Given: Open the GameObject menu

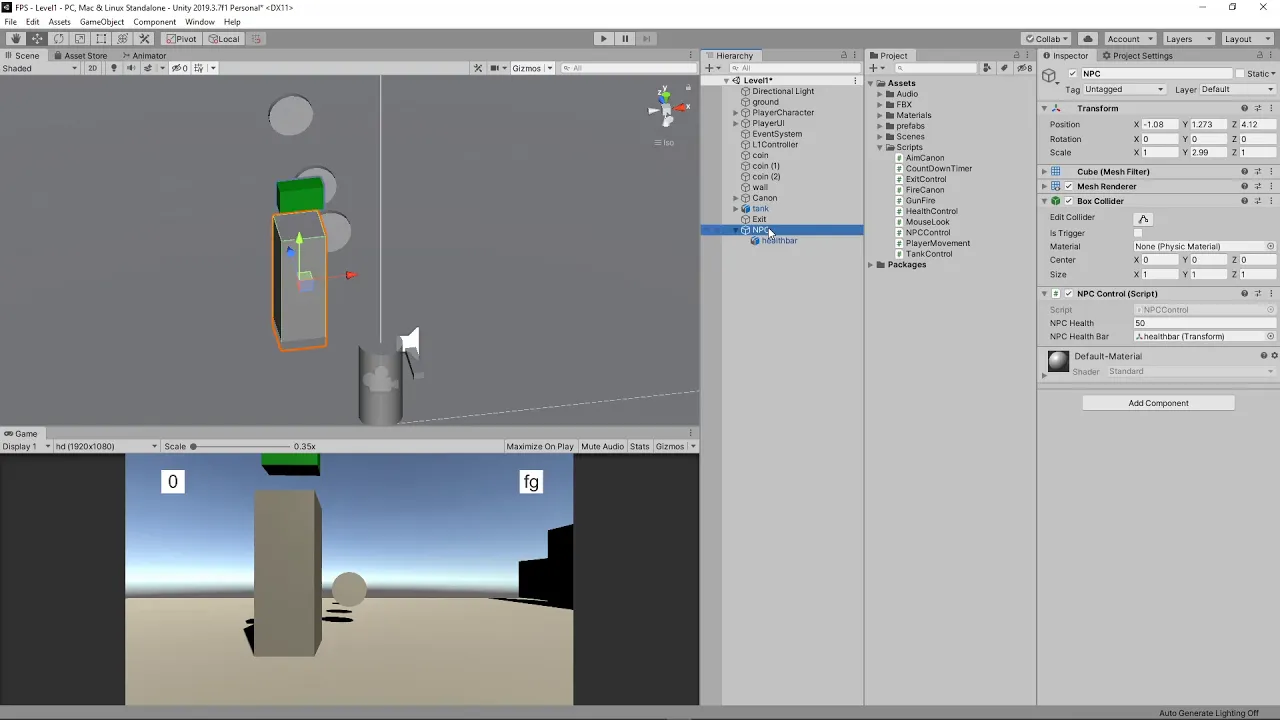Looking at the screenshot, I should coord(101,21).
